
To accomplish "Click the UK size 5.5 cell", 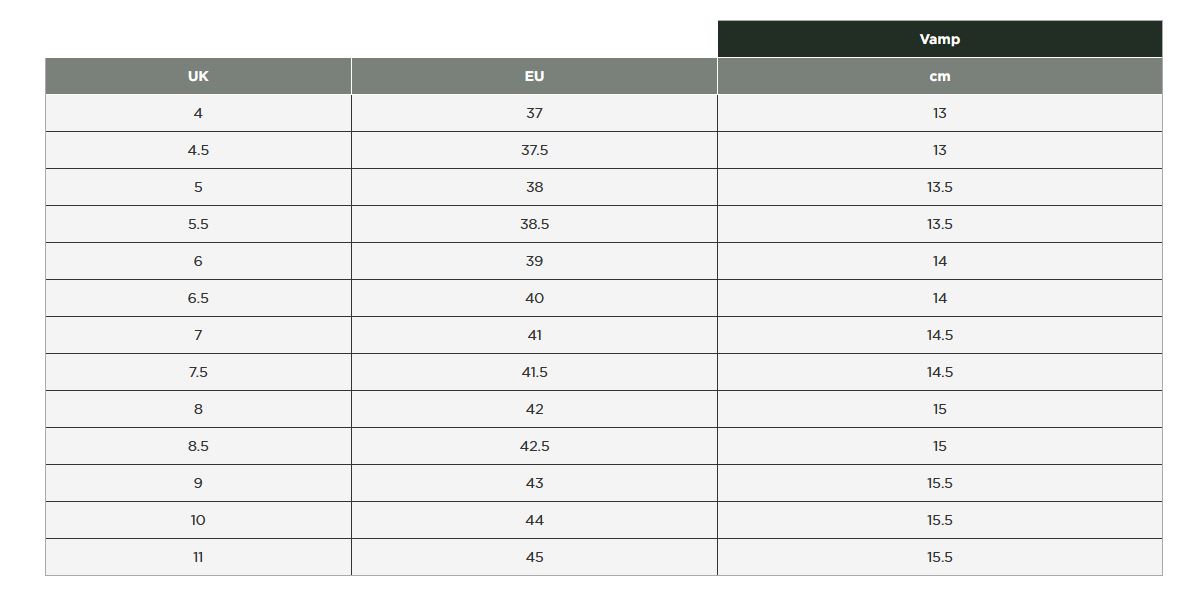I will 198,224.
